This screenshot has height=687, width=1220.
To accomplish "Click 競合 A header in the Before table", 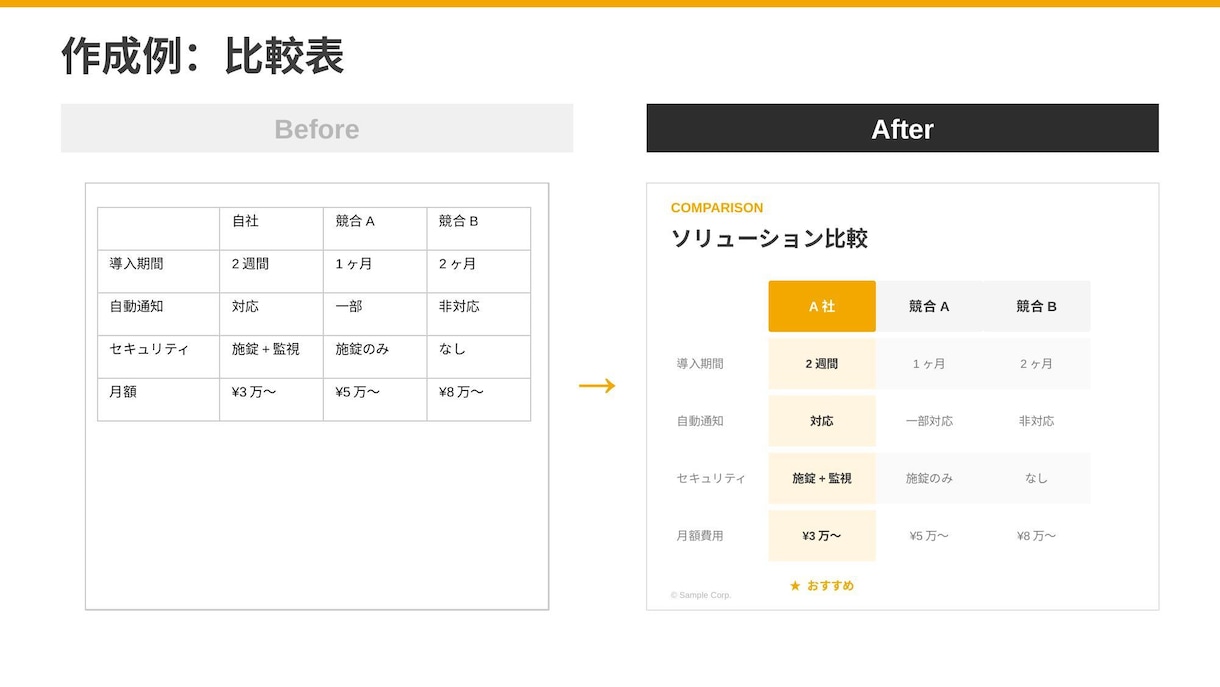I will coord(375,229).
